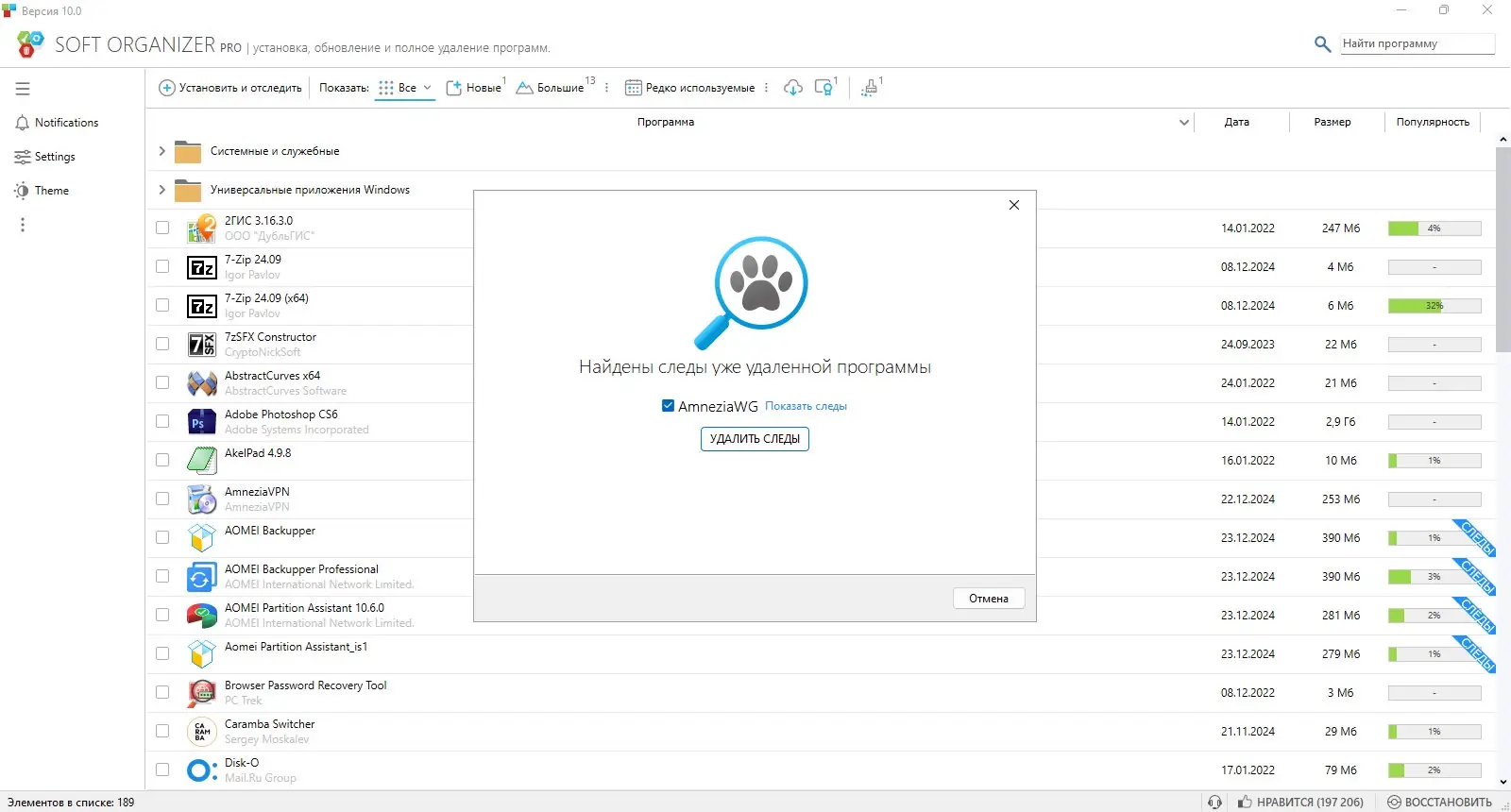Click the 32% popularity bar for 7-Zip x64
The image size is (1511, 812).
[1435, 306]
